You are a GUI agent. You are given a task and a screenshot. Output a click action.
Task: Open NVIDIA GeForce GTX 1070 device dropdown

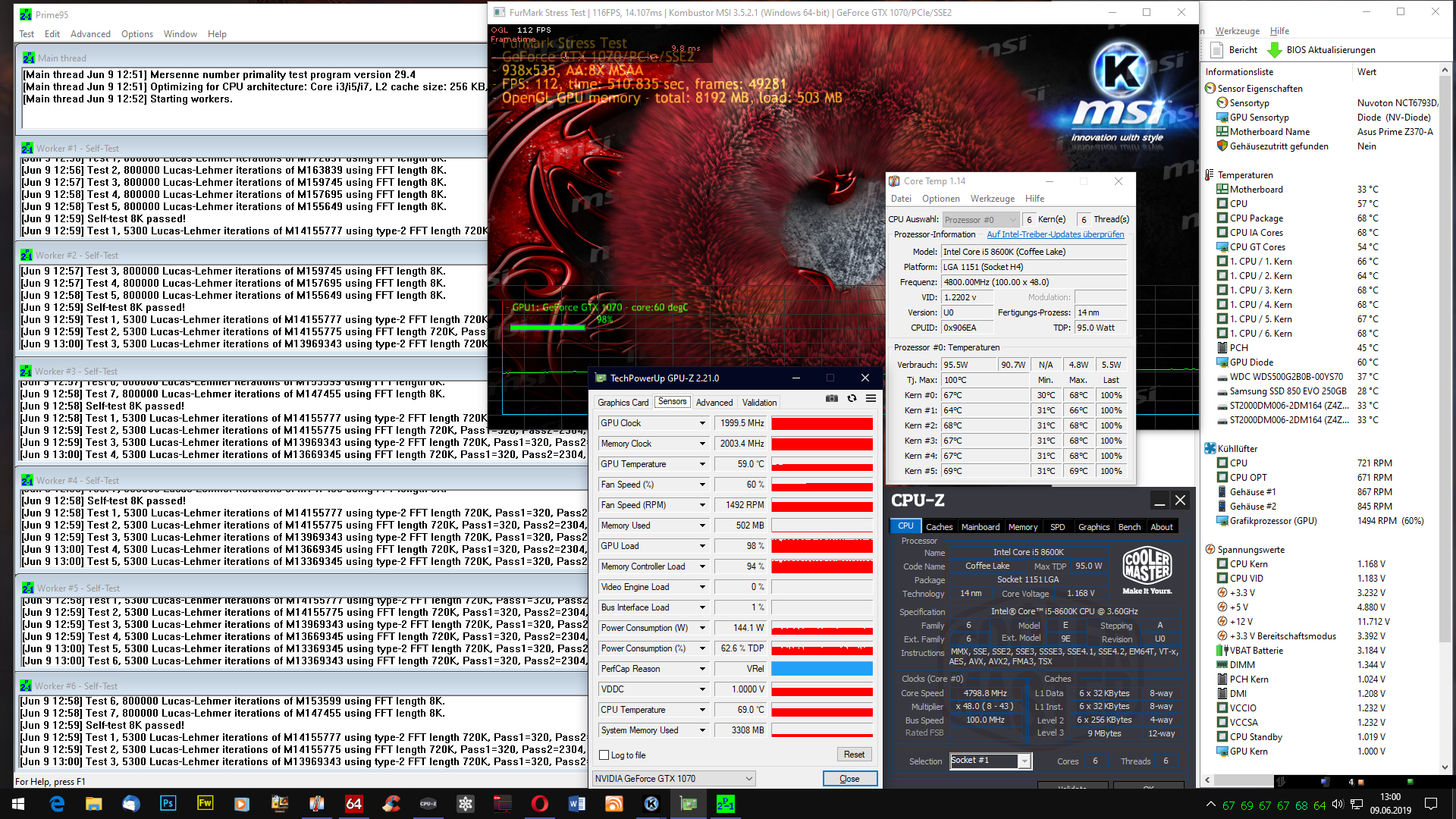pyautogui.click(x=748, y=779)
